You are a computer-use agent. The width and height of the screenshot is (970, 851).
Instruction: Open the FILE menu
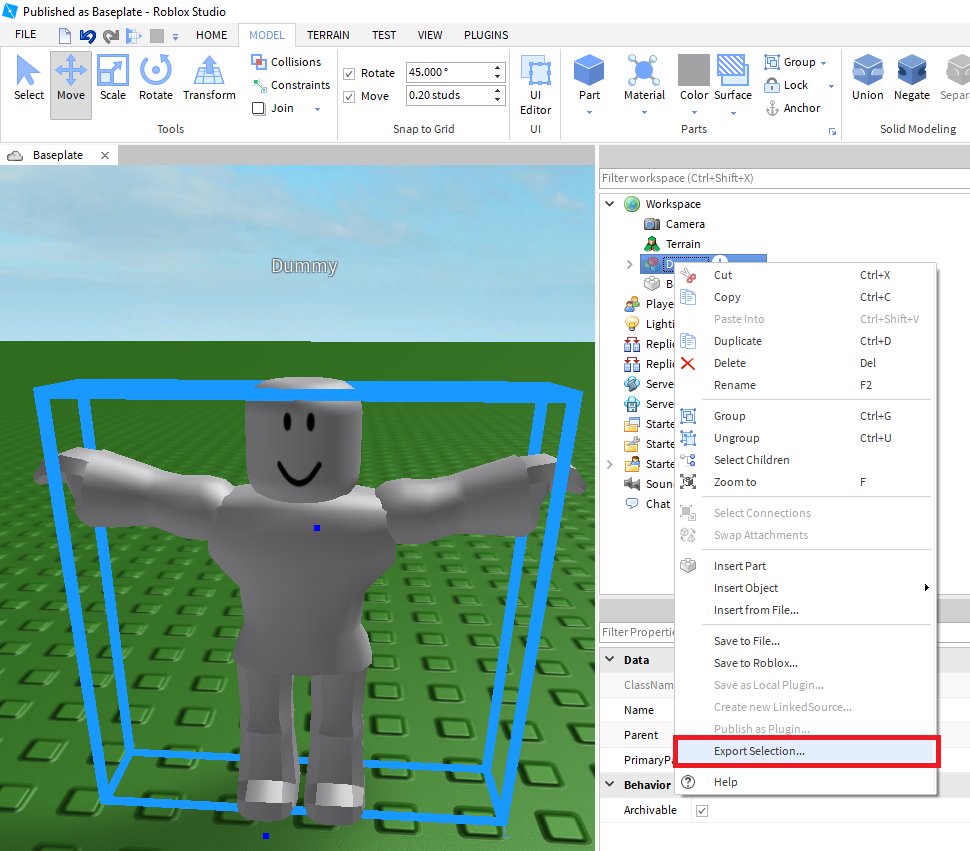click(25, 35)
